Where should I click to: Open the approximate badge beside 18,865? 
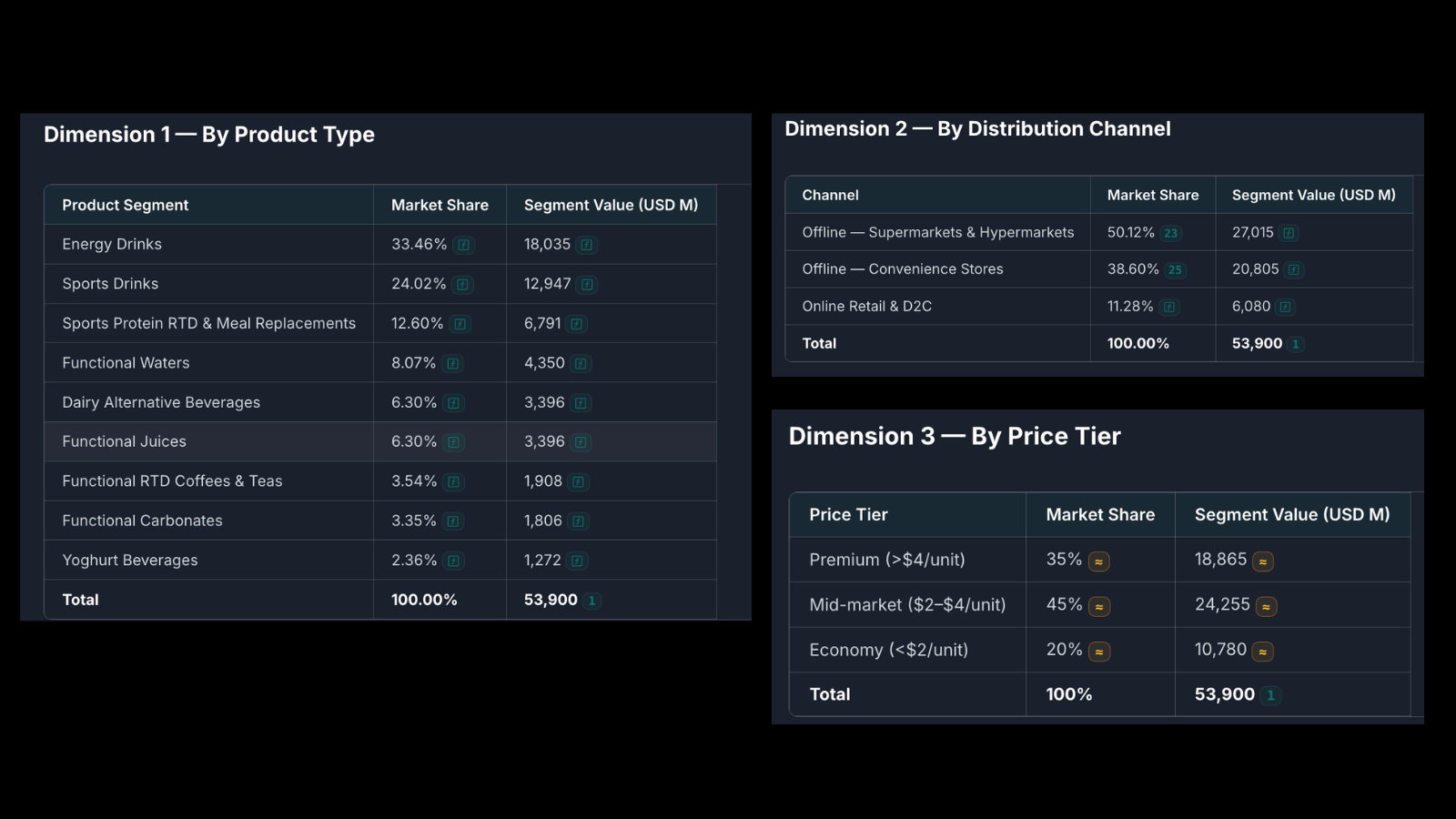(1263, 561)
